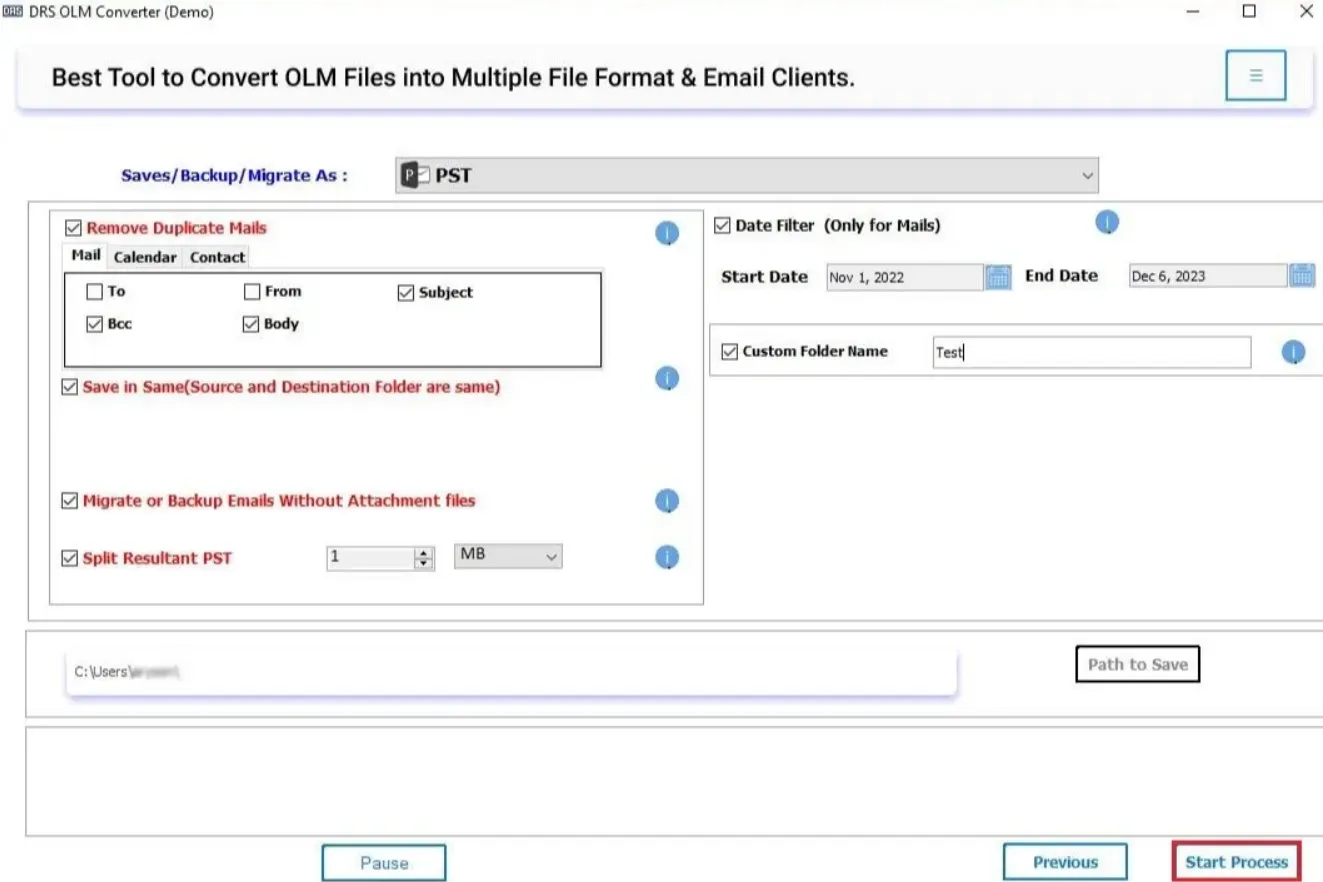Click the save path text field
The image size is (1323, 882).
point(511,672)
